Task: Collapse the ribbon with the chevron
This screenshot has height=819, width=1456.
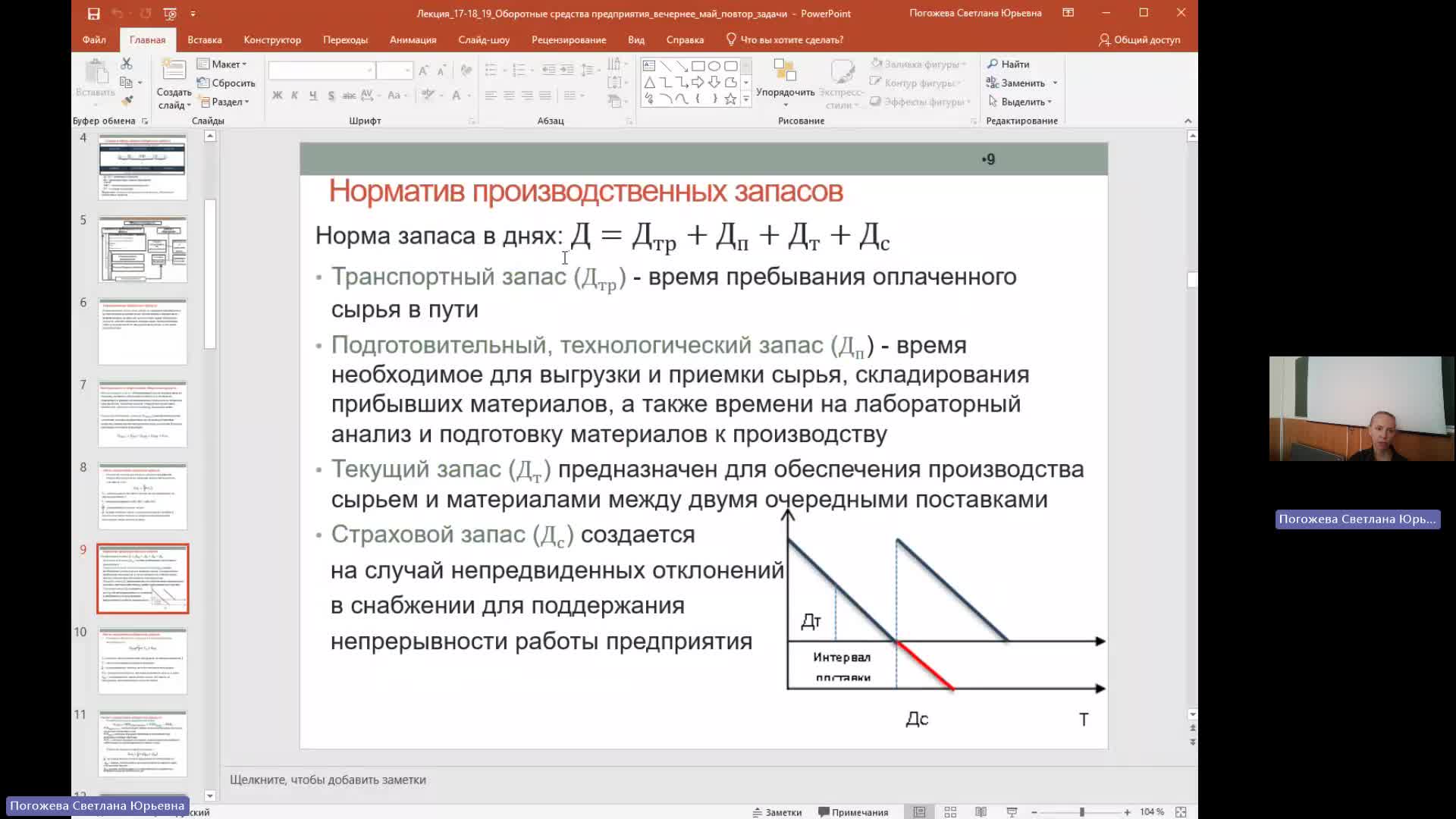Action: 1188,121
